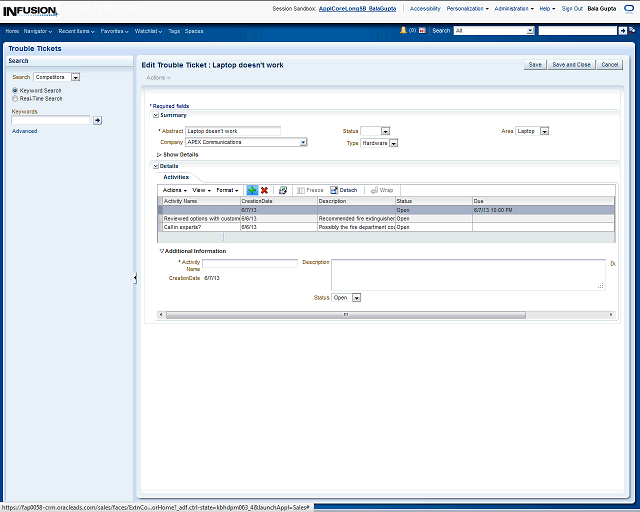The image size is (640, 512).
Task: Click the red delete activity icon
Action: 265,190
